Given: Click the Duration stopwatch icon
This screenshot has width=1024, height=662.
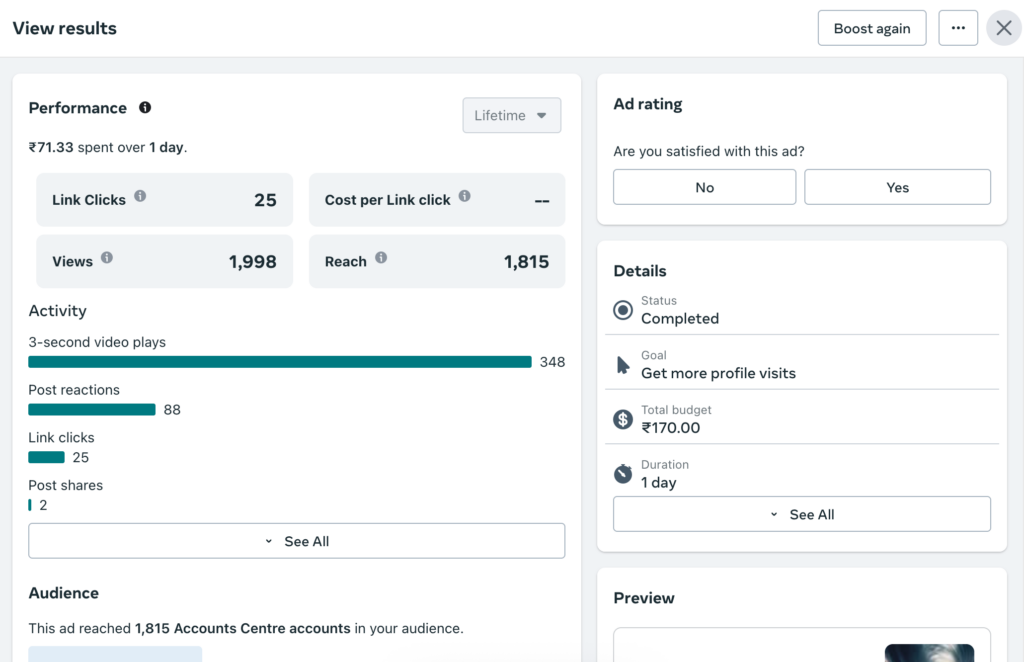Looking at the screenshot, I should click(623, 473).
